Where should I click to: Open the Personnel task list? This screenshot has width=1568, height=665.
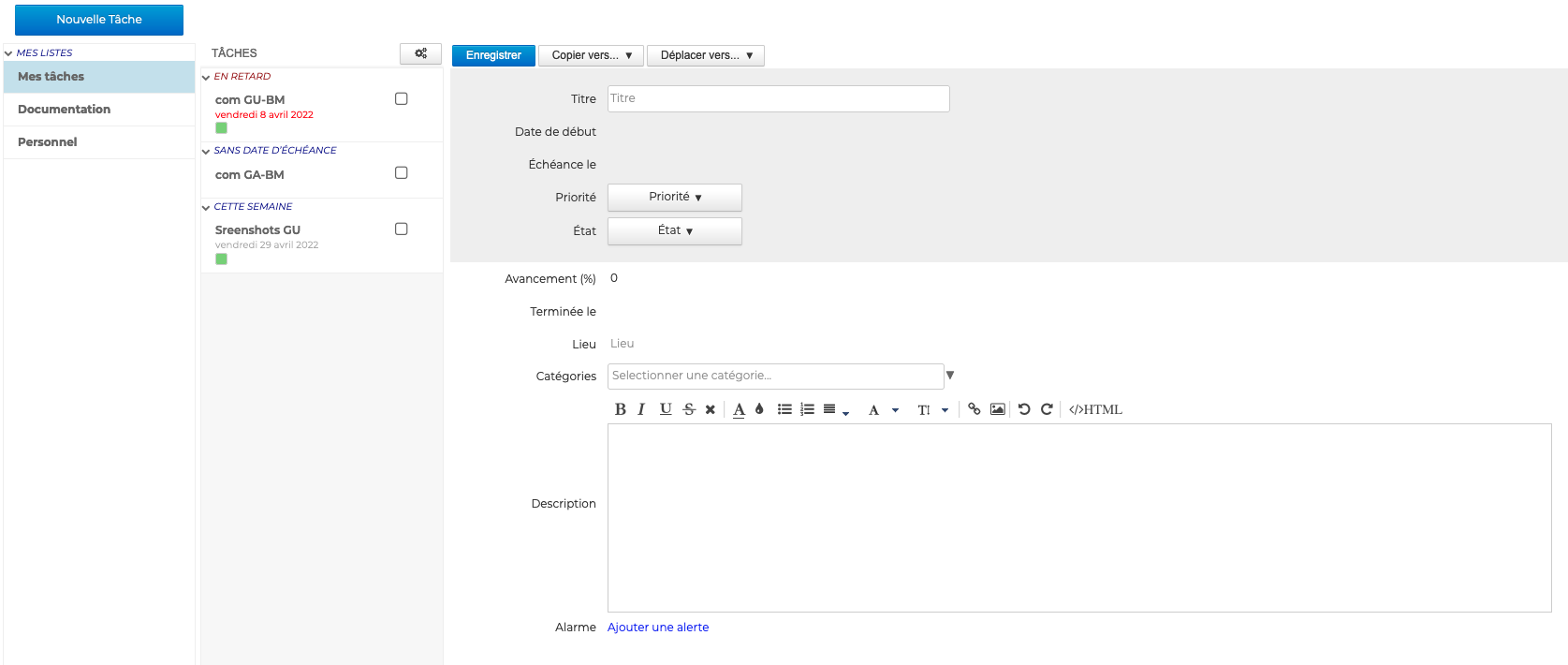pyautogui.click(x=48, y=142)
